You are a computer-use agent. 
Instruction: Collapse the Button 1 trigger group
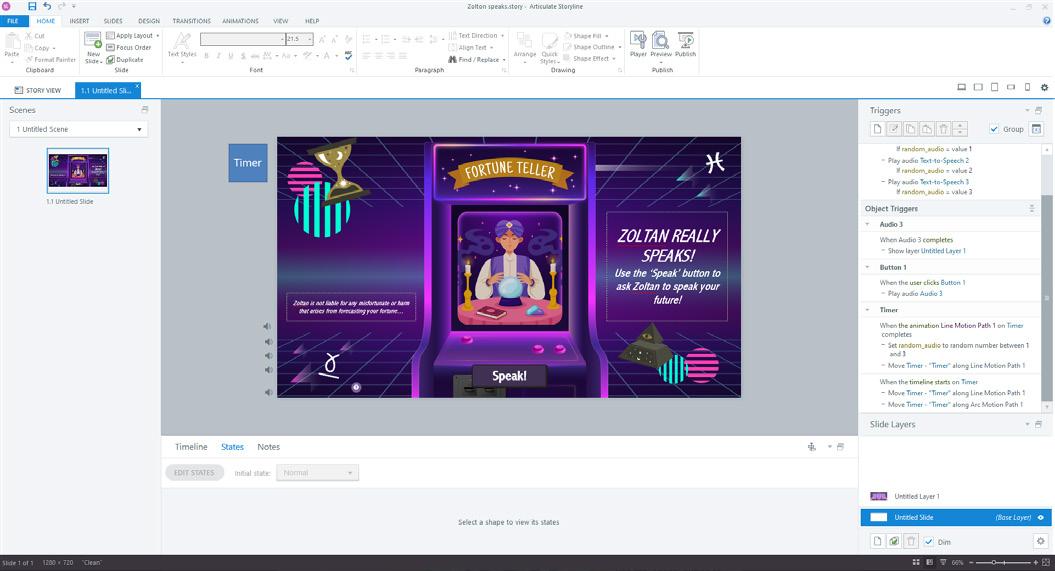(867, 267)
